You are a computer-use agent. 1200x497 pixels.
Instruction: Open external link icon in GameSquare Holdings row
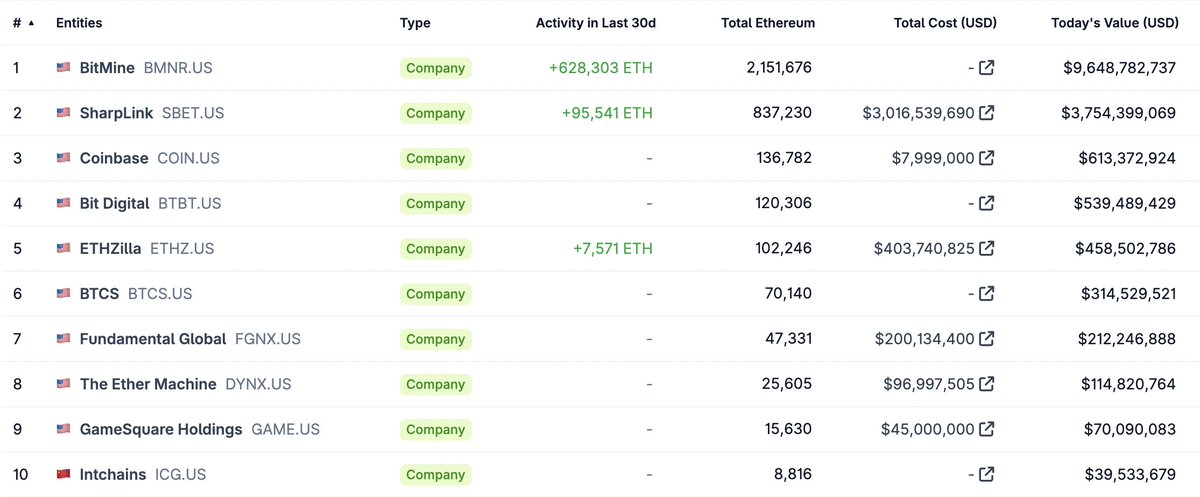[x=986, y=429]
